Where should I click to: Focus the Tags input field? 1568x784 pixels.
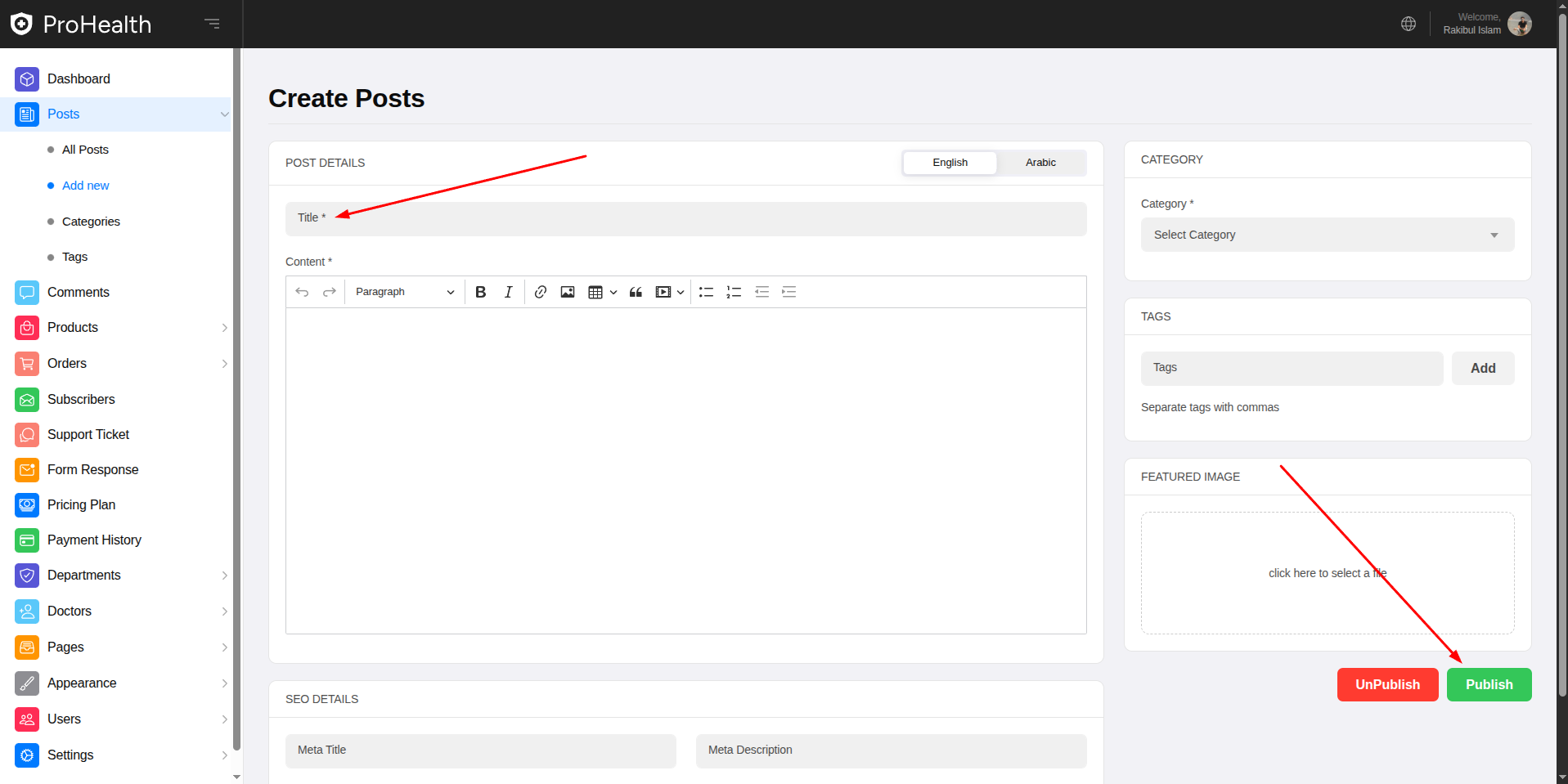pos(1292,369)
